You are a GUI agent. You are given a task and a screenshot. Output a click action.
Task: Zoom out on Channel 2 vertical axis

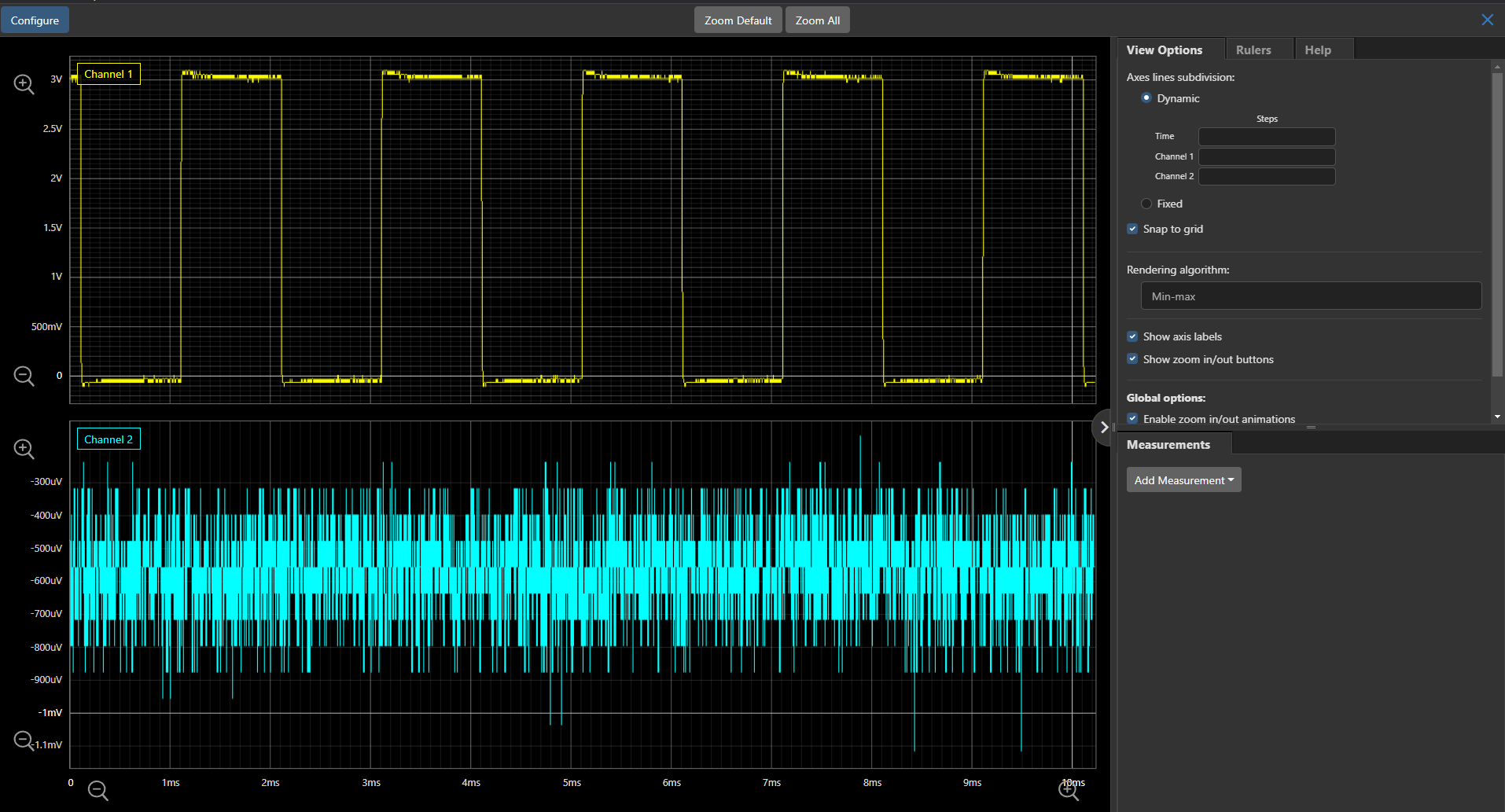click(x=24, y=740)
